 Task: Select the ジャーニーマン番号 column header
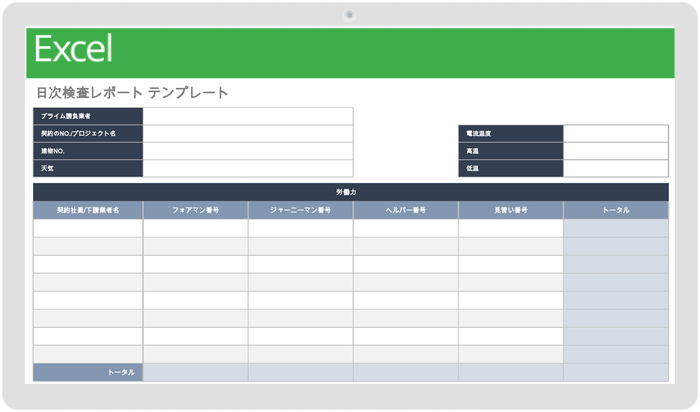(x=300, y=210)
